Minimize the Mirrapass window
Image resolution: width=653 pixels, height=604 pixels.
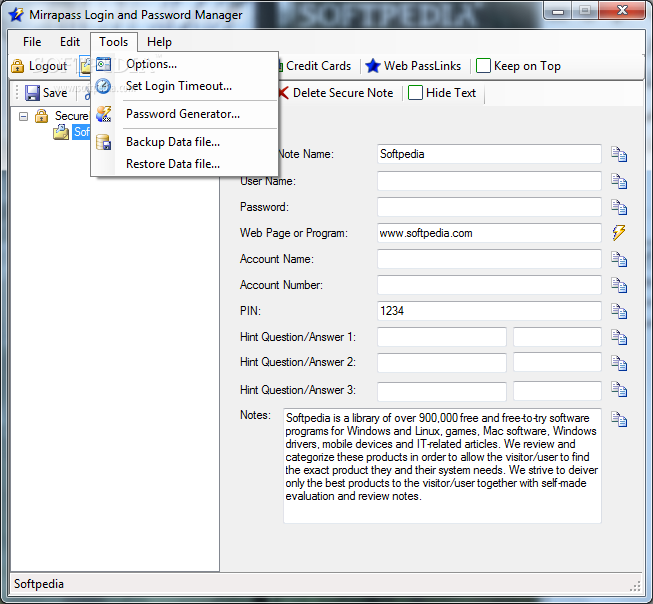coord(558,11)
